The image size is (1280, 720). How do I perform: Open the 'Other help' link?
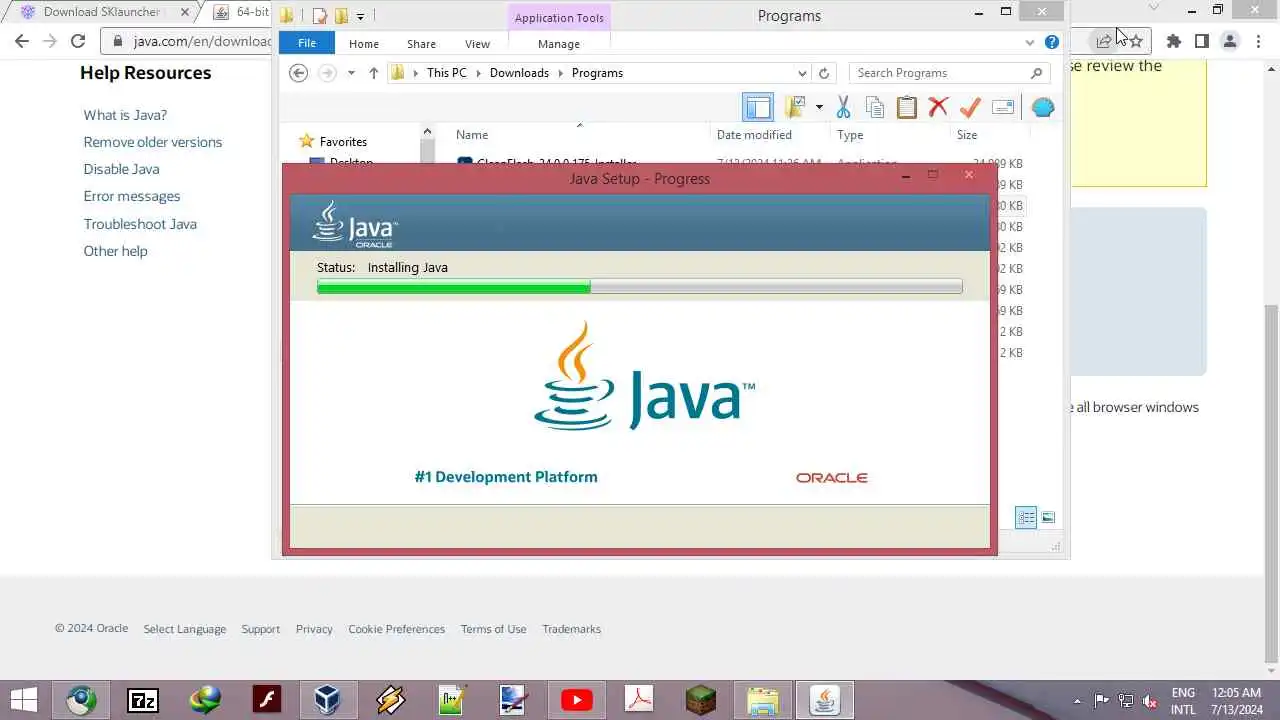click(x=115, y=251)
